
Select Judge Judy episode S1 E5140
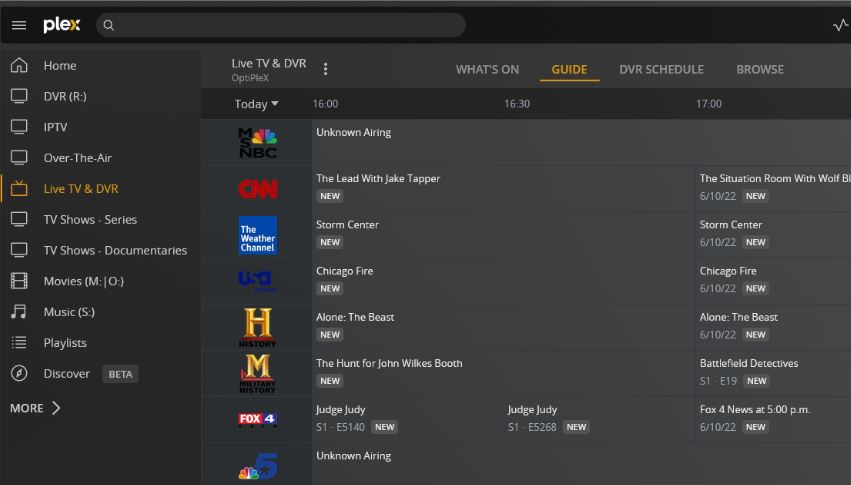(408, 419)
